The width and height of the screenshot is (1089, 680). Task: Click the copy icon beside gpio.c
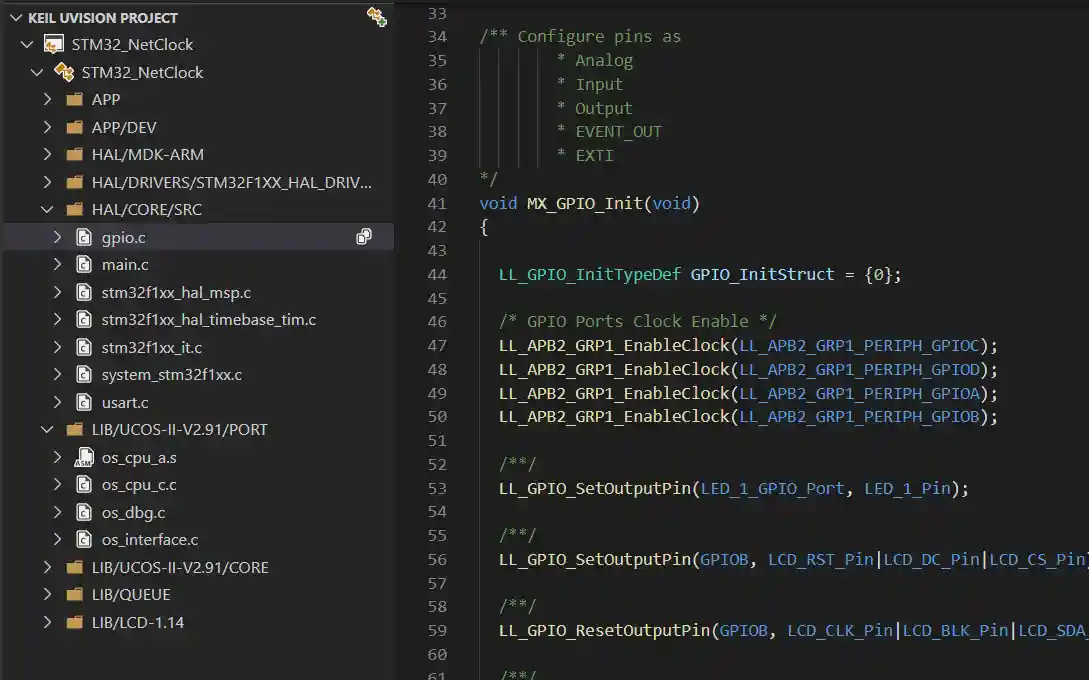[364, 237]
